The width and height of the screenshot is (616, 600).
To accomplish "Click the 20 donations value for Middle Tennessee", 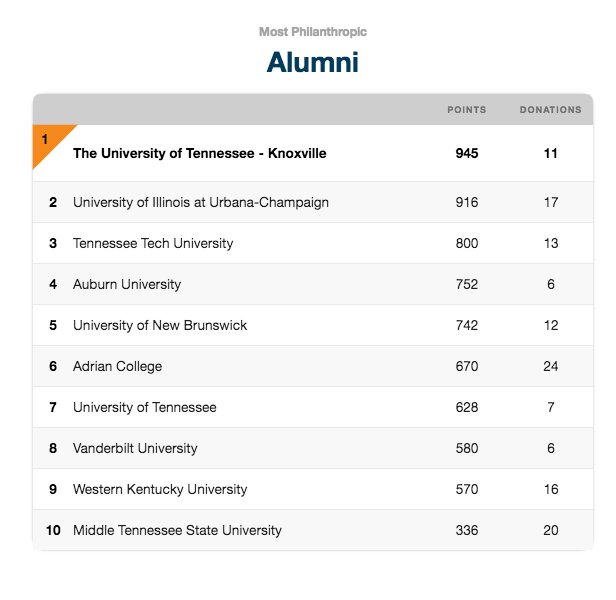I will pos(550,530).
